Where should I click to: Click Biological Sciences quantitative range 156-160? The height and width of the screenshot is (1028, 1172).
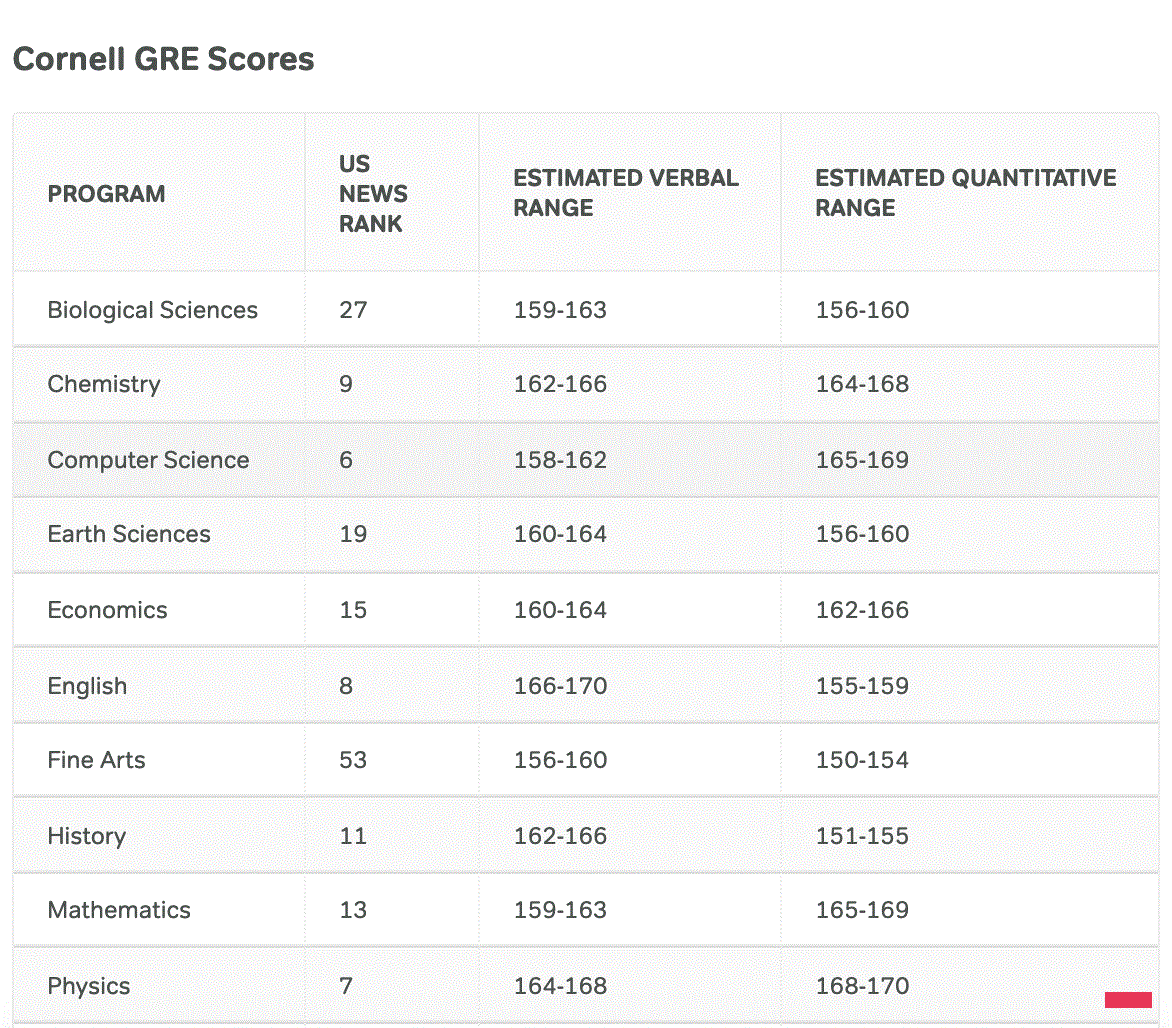(862, 310)
